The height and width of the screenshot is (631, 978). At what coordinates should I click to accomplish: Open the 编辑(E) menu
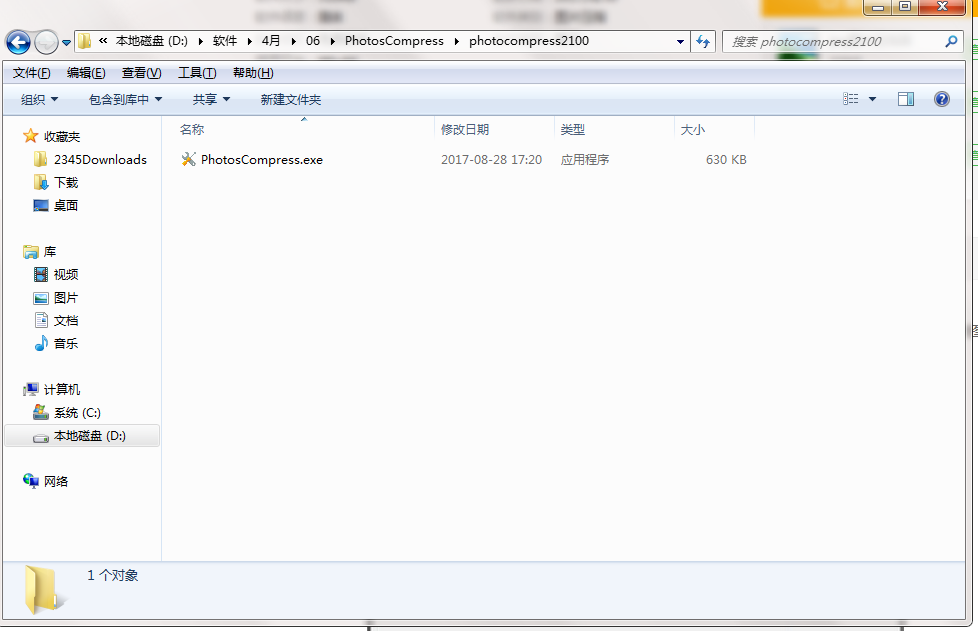(x=86, y=73)
